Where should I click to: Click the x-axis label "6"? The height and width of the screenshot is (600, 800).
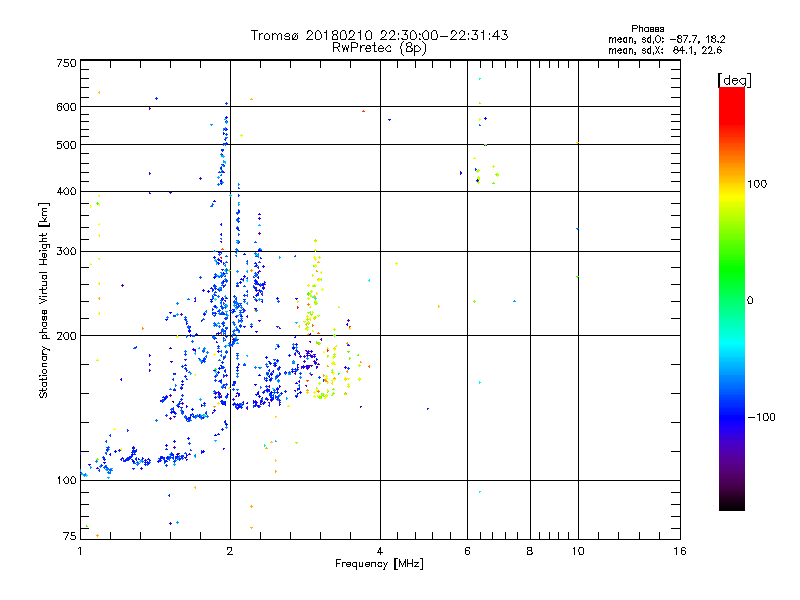click(467, 551)
